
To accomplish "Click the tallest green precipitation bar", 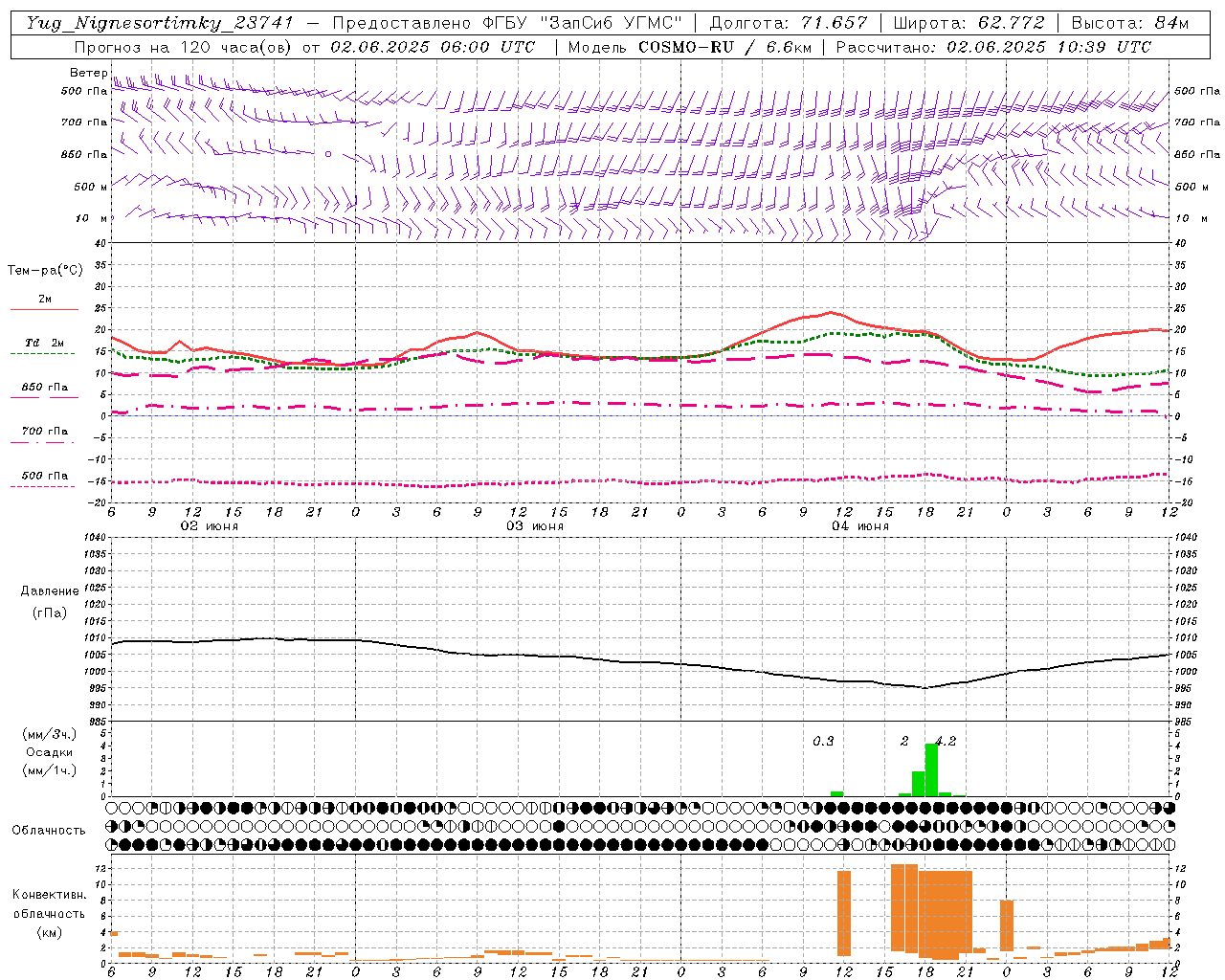I will [x=931, y=769].
